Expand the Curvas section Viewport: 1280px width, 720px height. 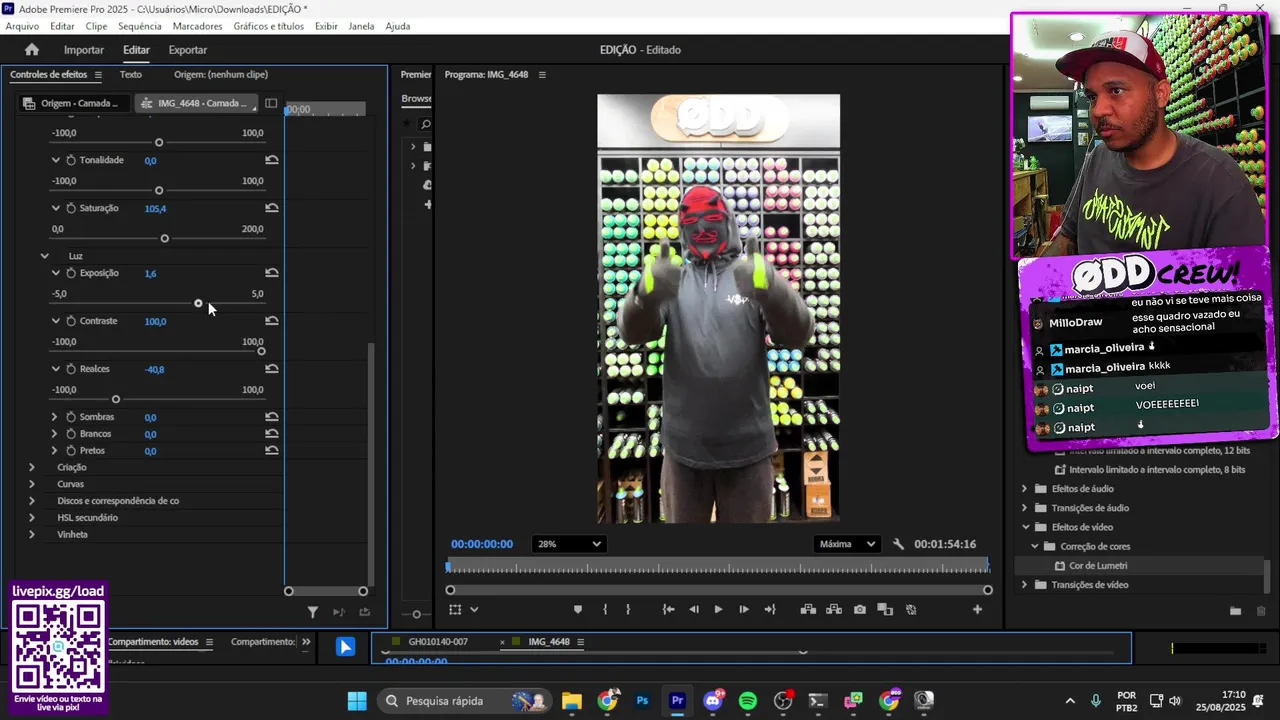point(32,484)
